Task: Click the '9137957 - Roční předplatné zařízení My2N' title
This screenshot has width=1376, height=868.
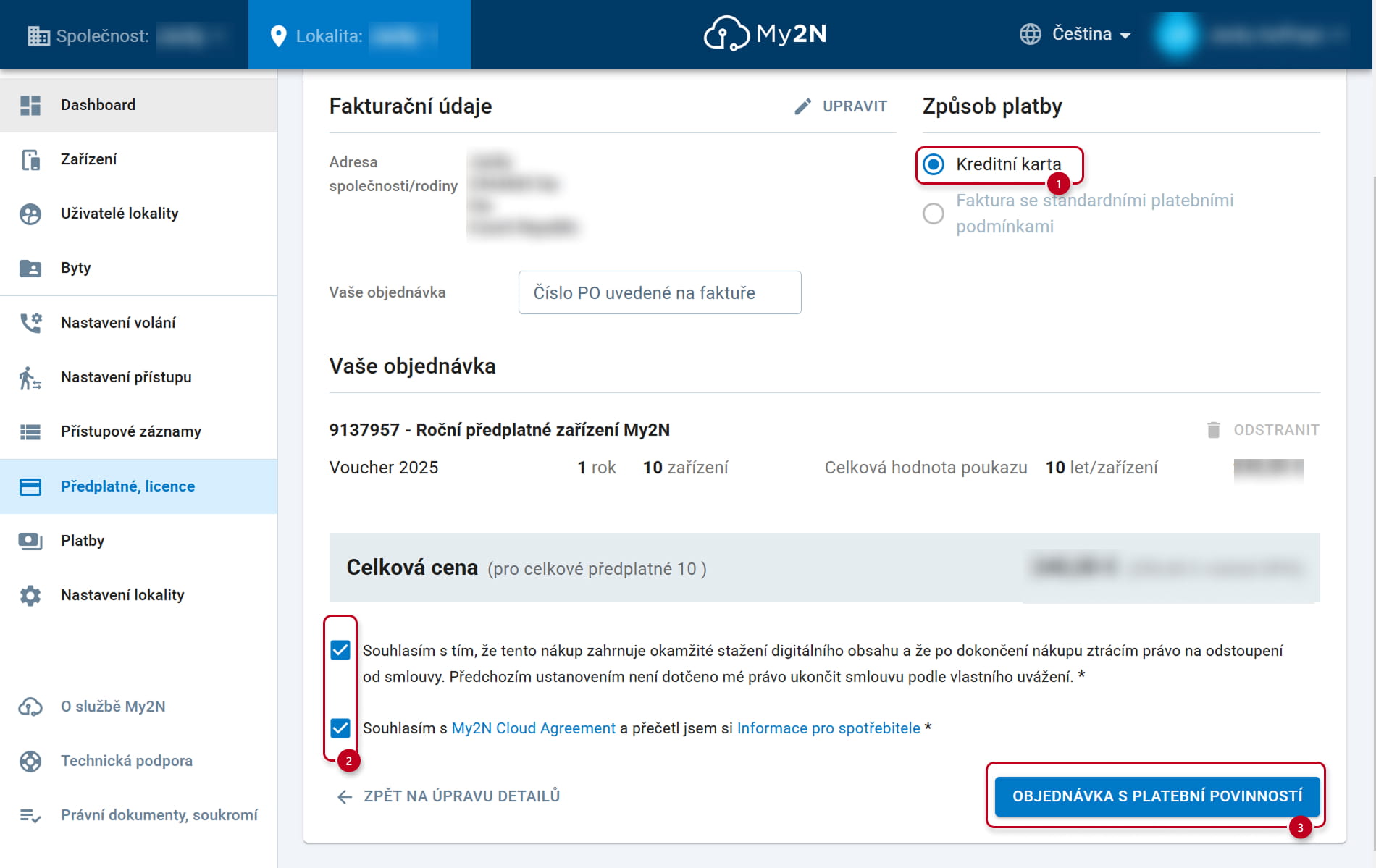Action: (x=500, y=430)
